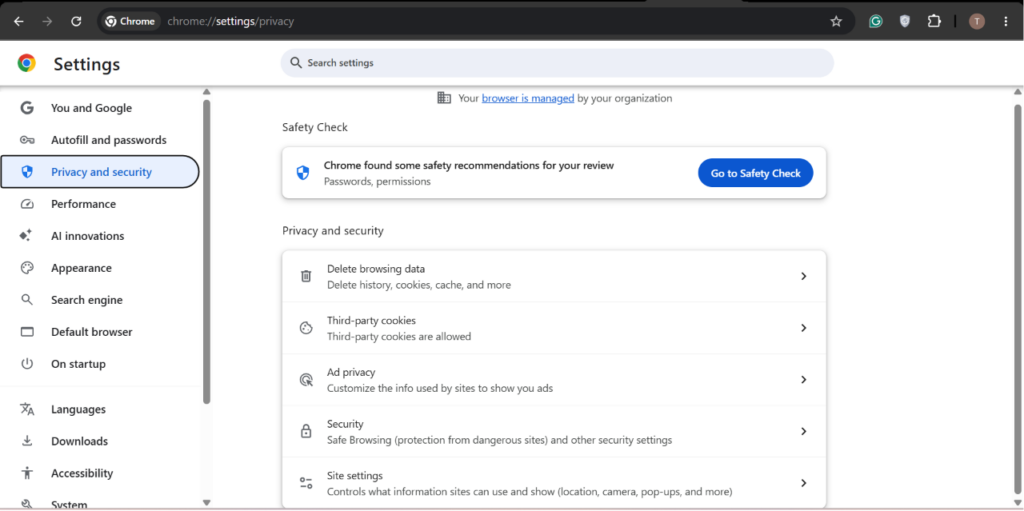Click the sliders icon in Site settings
Image resolution: width=1024 pixels, height=511 pixels.
pyautogui.click(x=306, y=483)
